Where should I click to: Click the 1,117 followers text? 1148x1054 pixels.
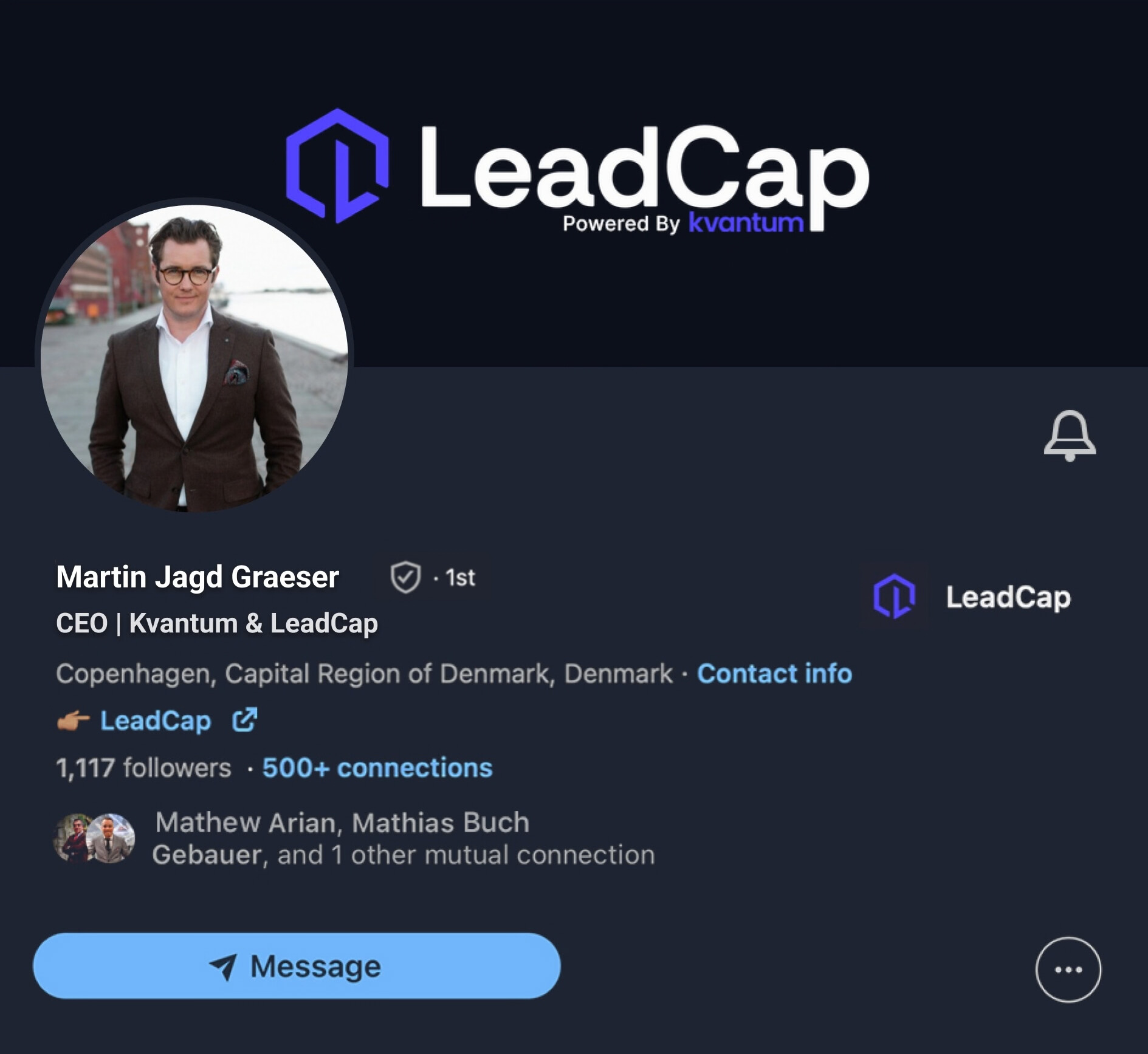tap(143, 768)
